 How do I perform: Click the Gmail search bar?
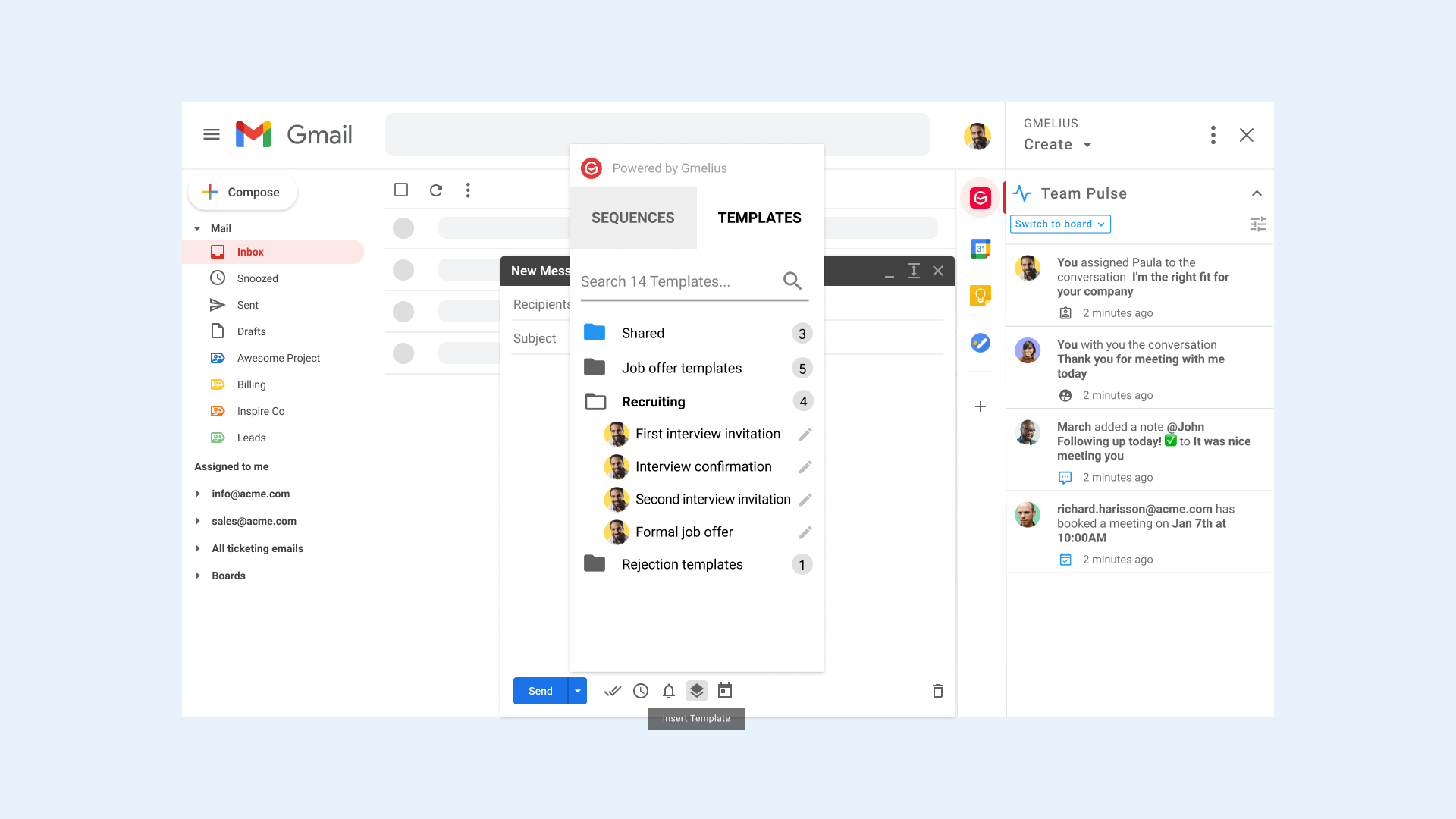pyautogui.click(x=657, y=134)
